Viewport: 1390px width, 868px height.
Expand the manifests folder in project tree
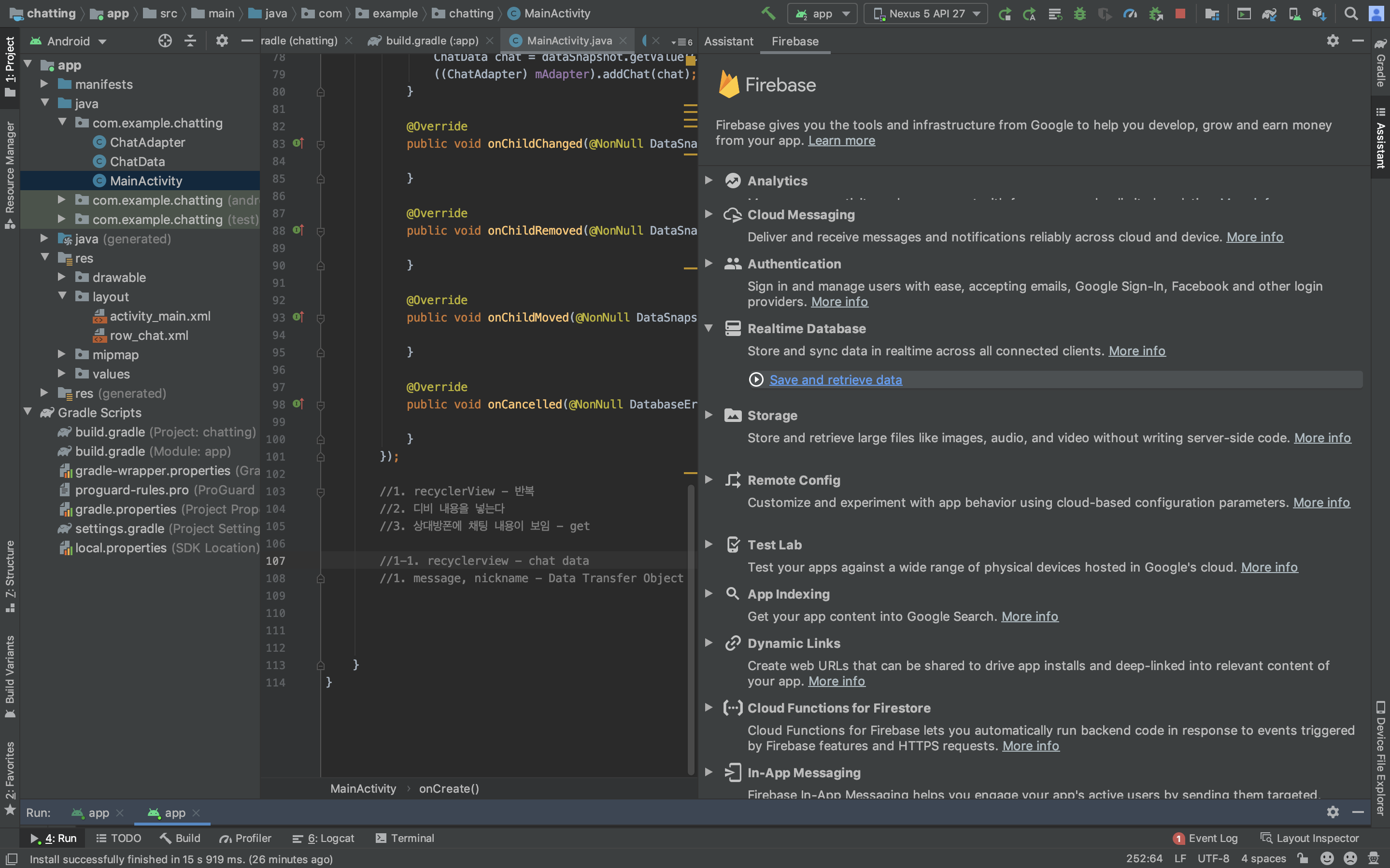click(44, 84)
